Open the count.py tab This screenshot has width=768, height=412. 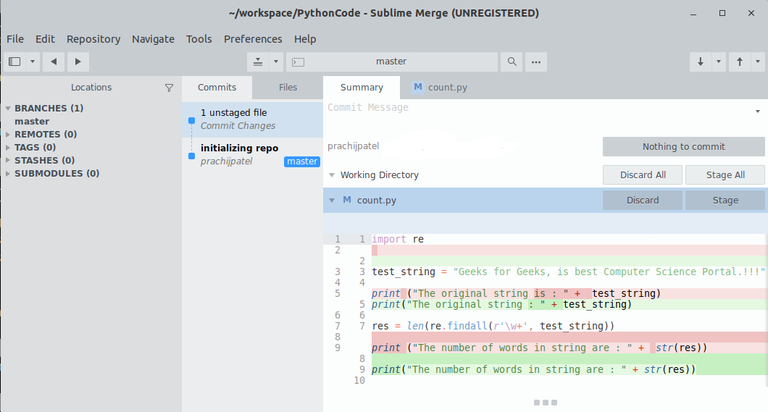pos(442,88)
